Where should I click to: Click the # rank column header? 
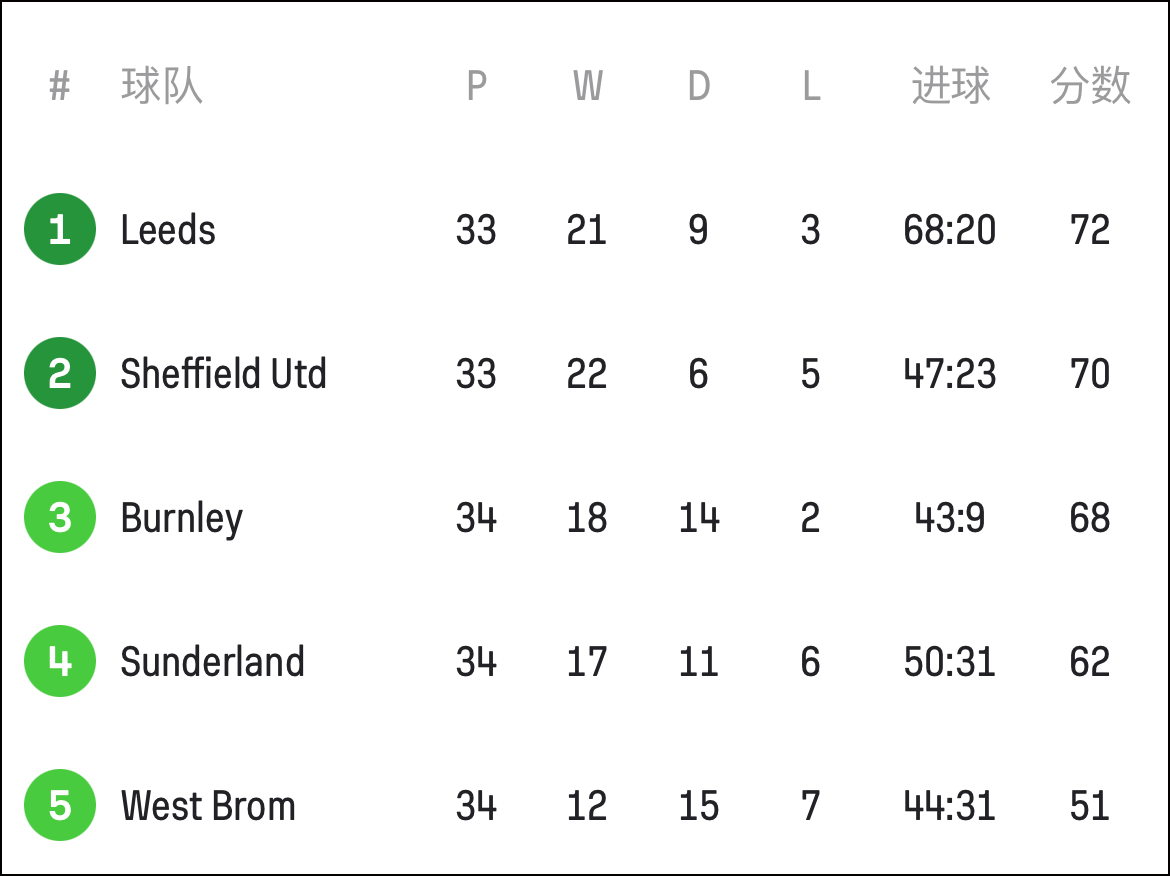(60, 86)
